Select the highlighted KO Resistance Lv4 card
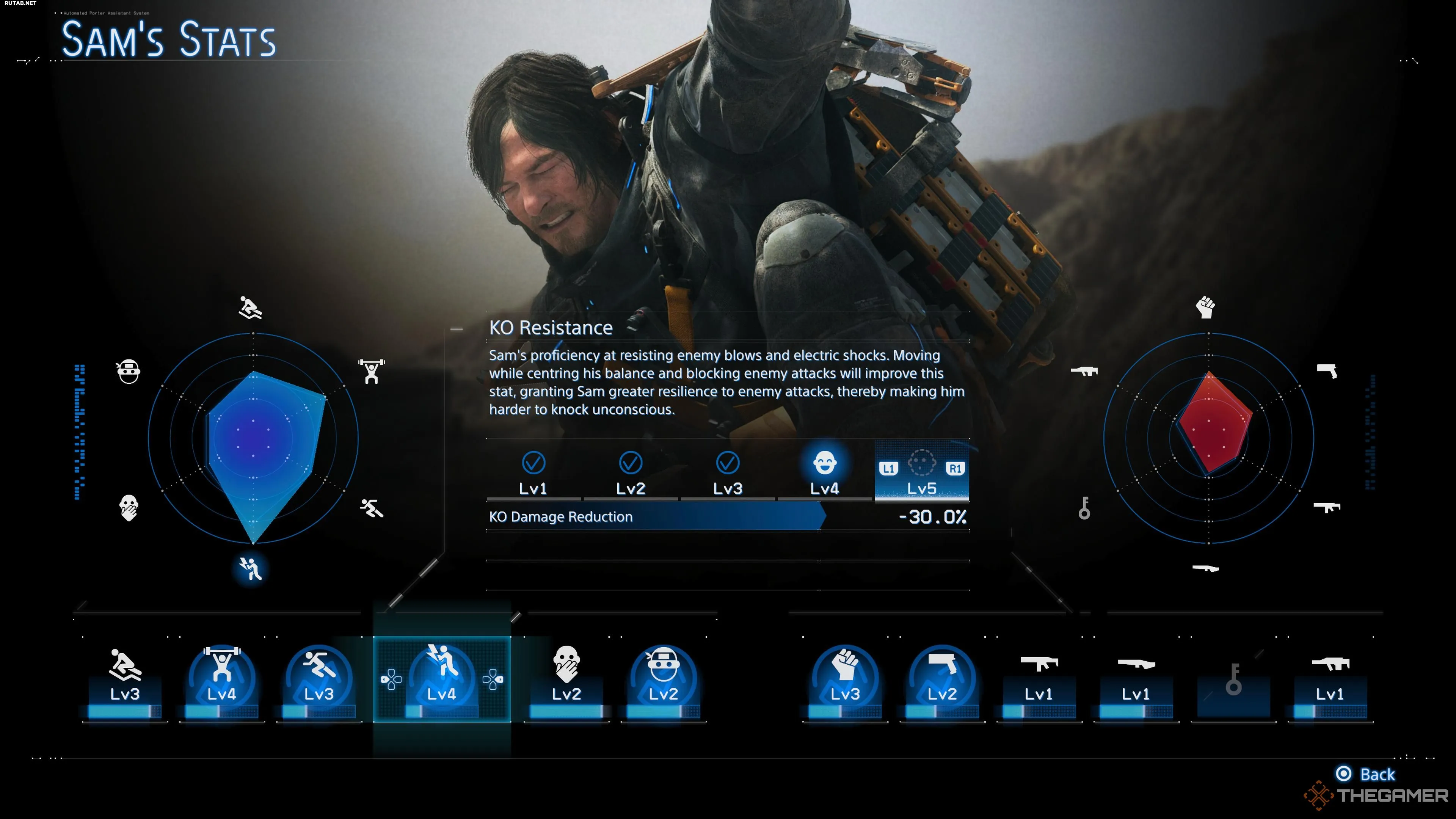1456x819 pixels. pos(442,679)
